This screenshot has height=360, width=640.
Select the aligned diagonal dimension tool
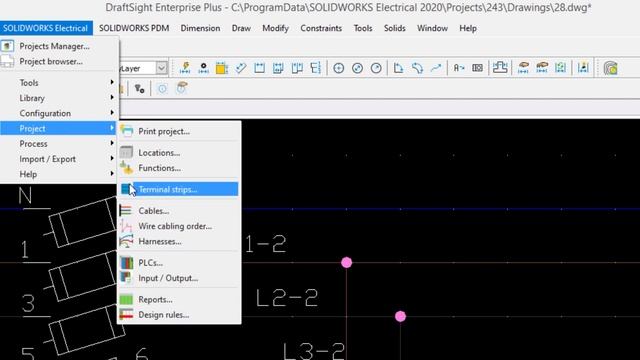point(241,68)
